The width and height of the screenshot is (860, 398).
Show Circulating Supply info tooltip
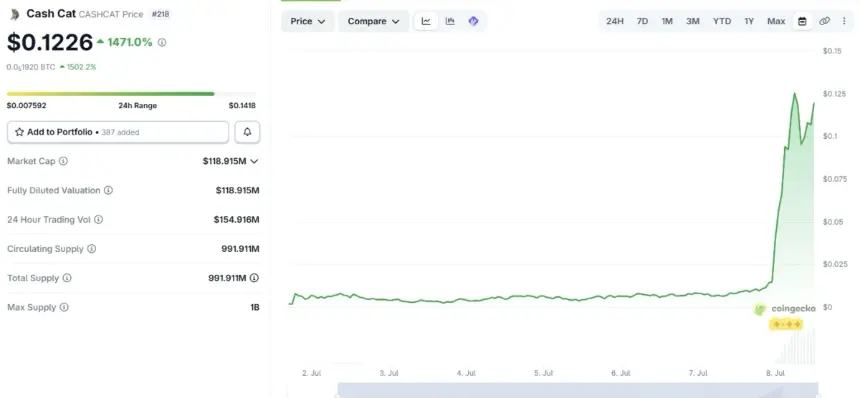coord(92,249)
